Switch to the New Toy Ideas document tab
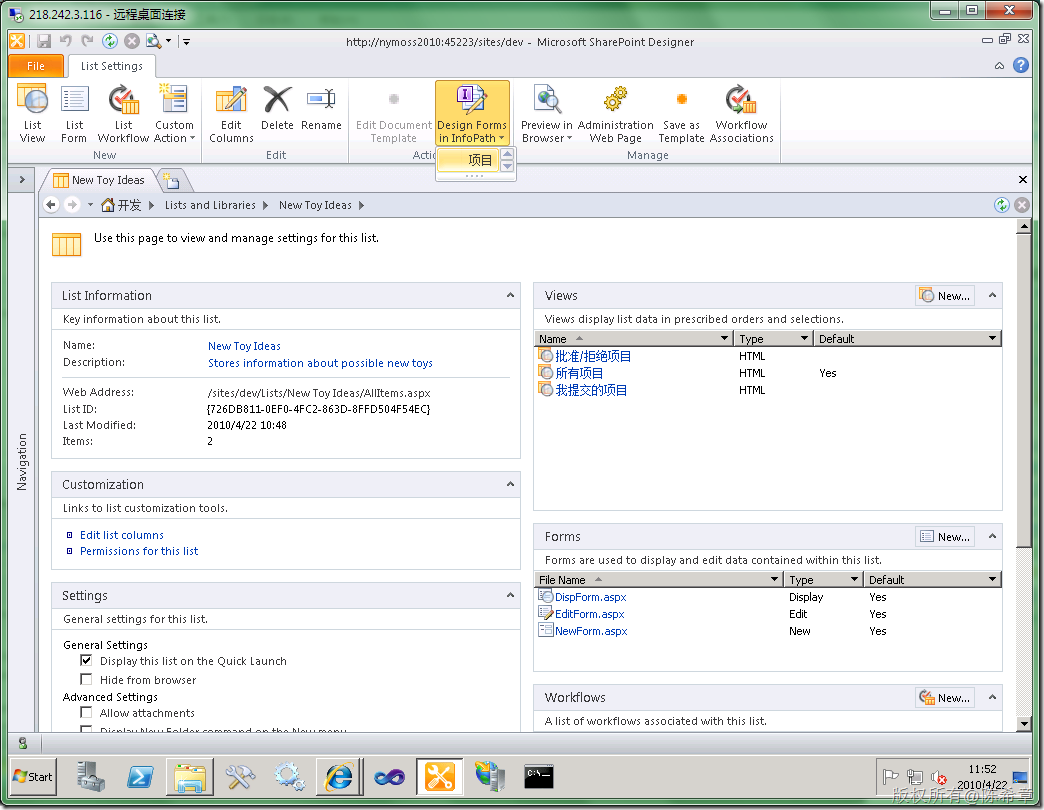 point(100,180)
